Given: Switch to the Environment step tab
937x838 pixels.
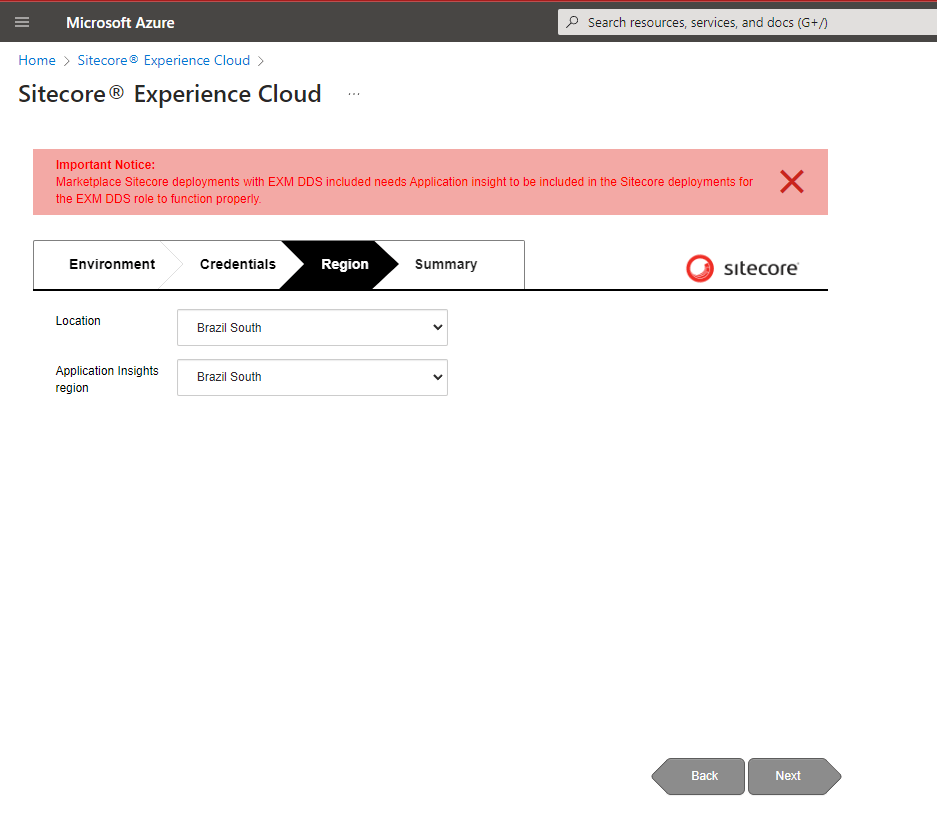Looking at the screenshot, I should point(111,265).
